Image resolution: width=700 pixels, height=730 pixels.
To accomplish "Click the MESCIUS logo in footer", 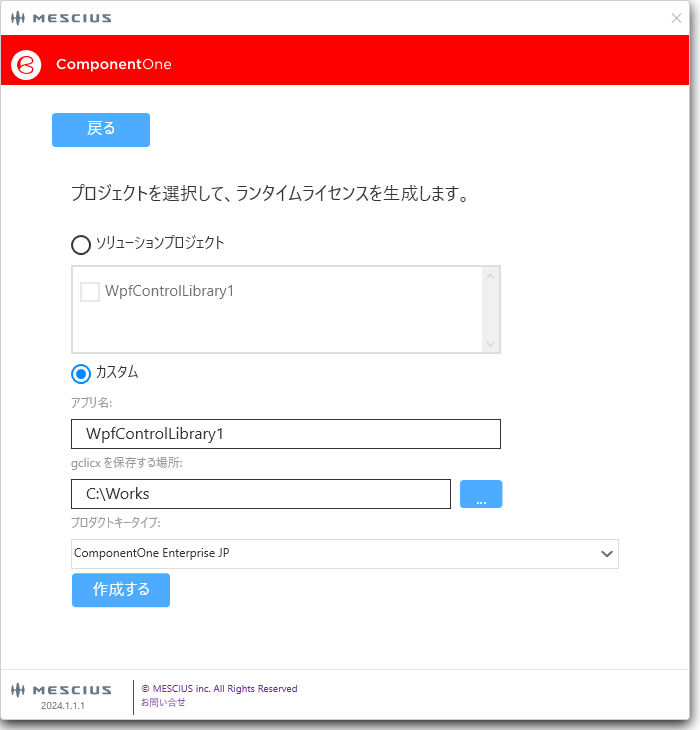I will pyautogui.click(x=62, y=690).
